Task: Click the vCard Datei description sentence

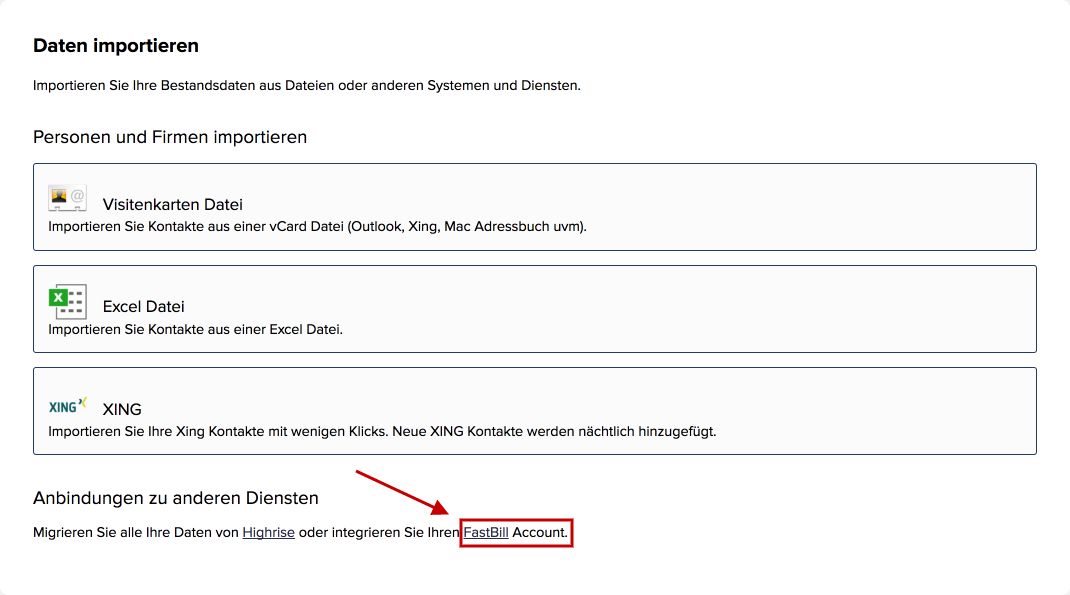Action: [317, 227]
